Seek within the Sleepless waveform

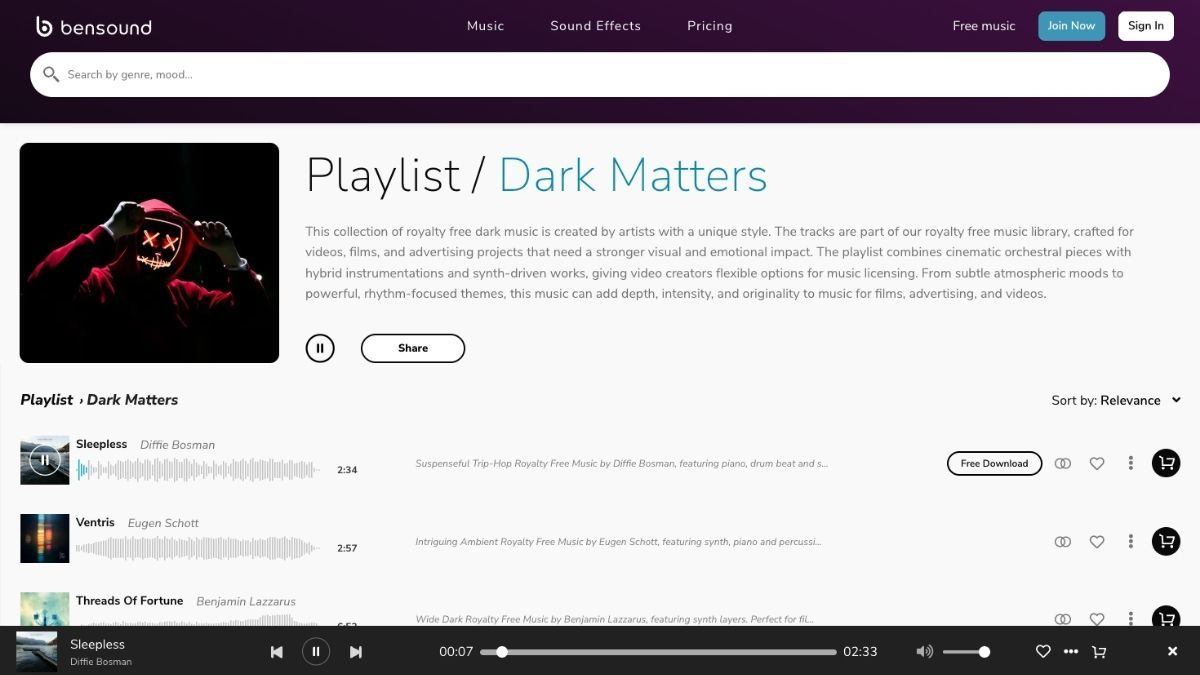198,469
